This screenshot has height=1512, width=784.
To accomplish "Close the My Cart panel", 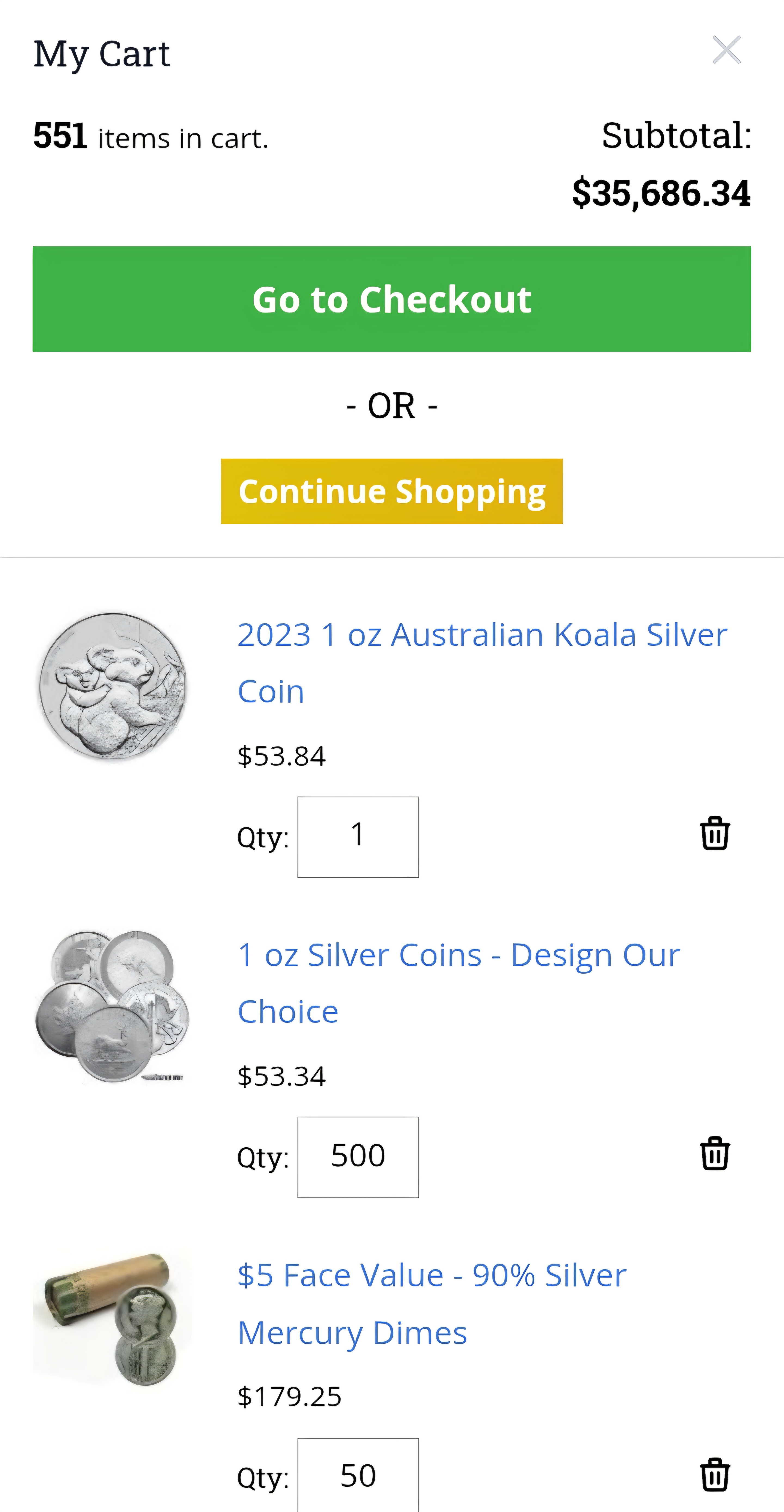I will coord(727,50).
